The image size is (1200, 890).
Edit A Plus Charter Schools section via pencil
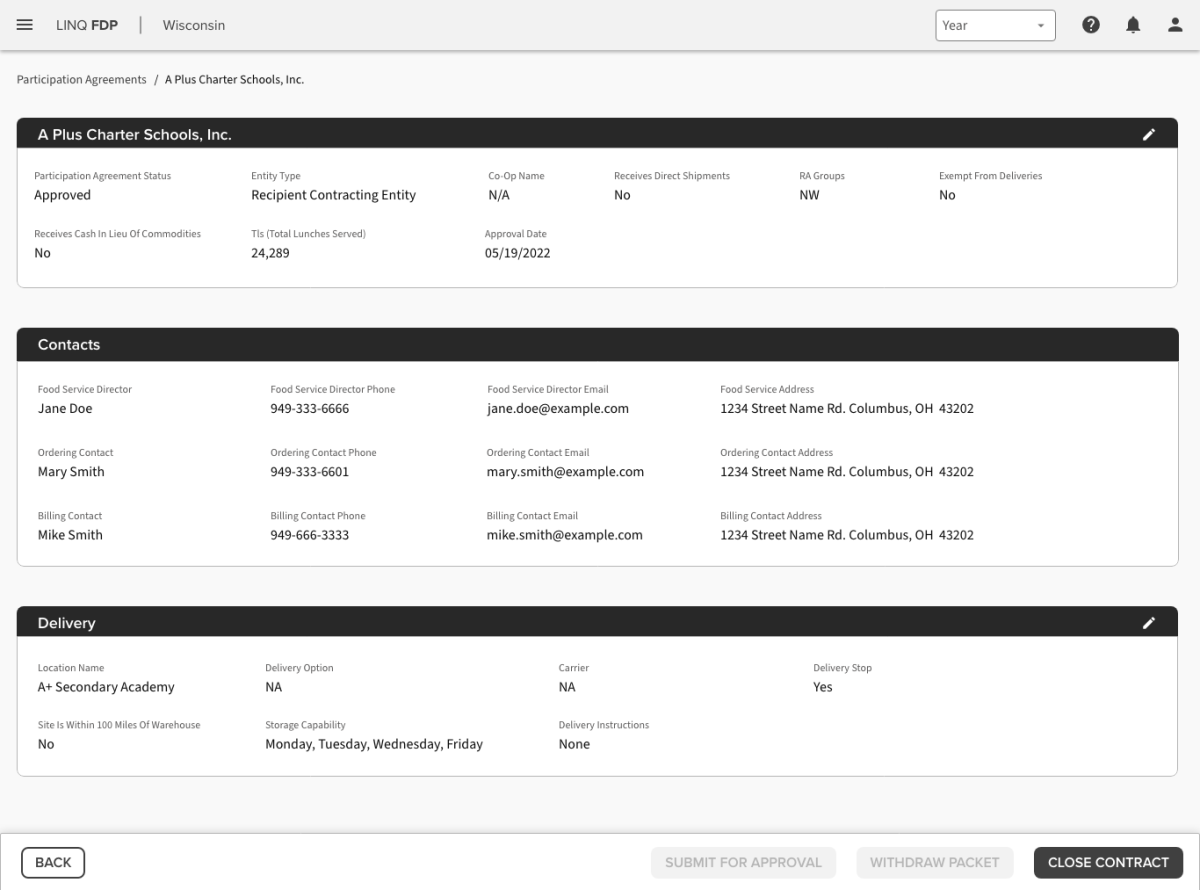pyautogui.click(x=1149, y=134)
